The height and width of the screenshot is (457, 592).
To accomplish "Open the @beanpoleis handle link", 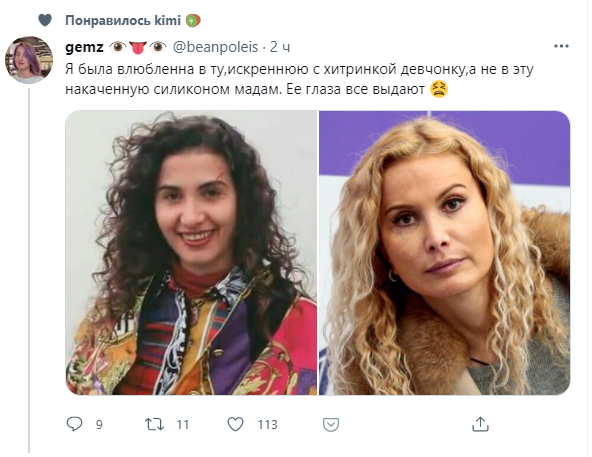I will (215, 47).
